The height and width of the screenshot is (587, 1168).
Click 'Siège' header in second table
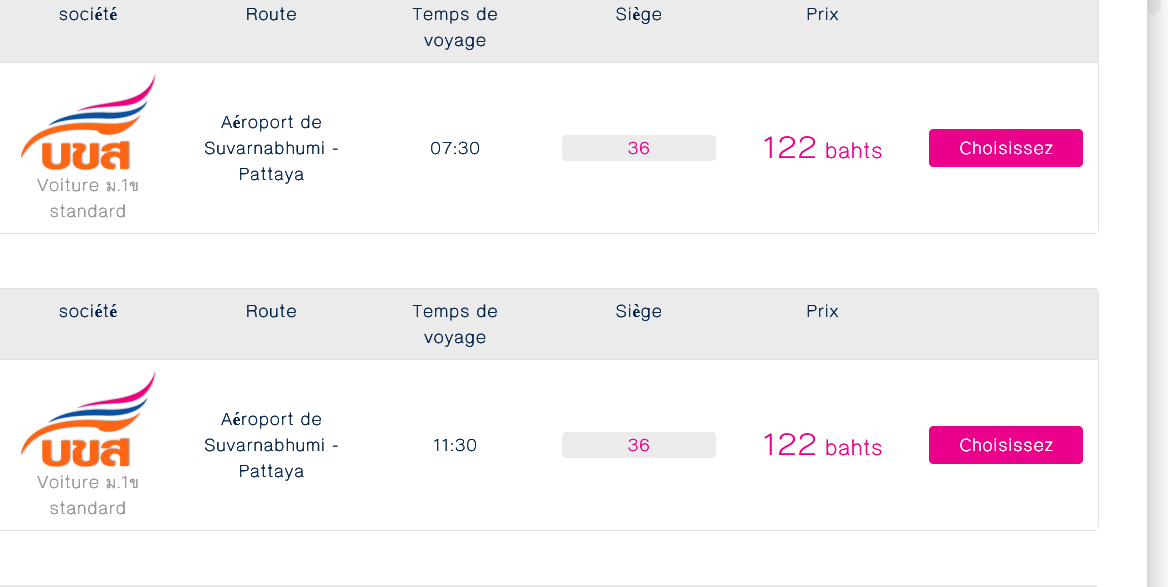(x=638, y=312)
